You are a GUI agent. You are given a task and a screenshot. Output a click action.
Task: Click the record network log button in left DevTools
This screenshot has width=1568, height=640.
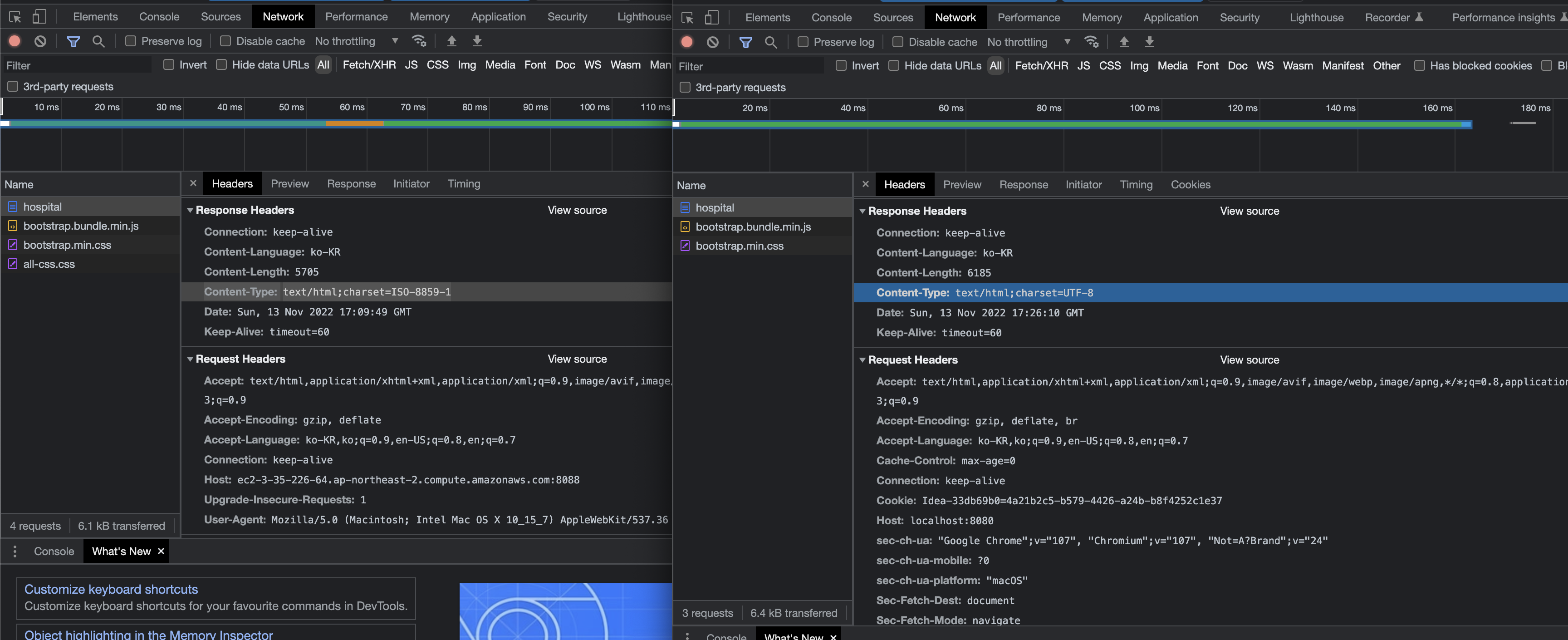(x=15, y=41)
